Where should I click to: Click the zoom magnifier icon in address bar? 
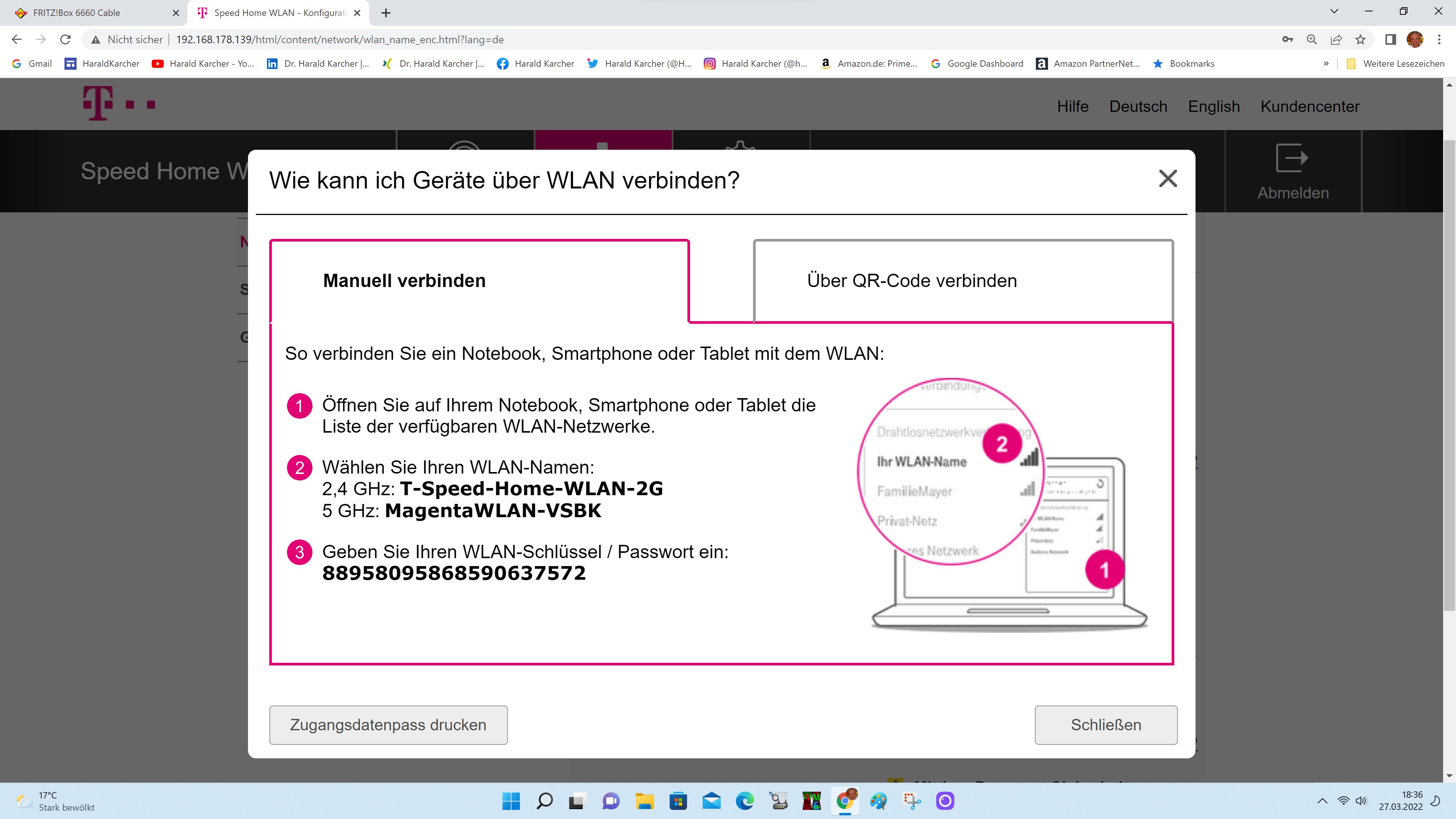click(x=1312, y=39)
